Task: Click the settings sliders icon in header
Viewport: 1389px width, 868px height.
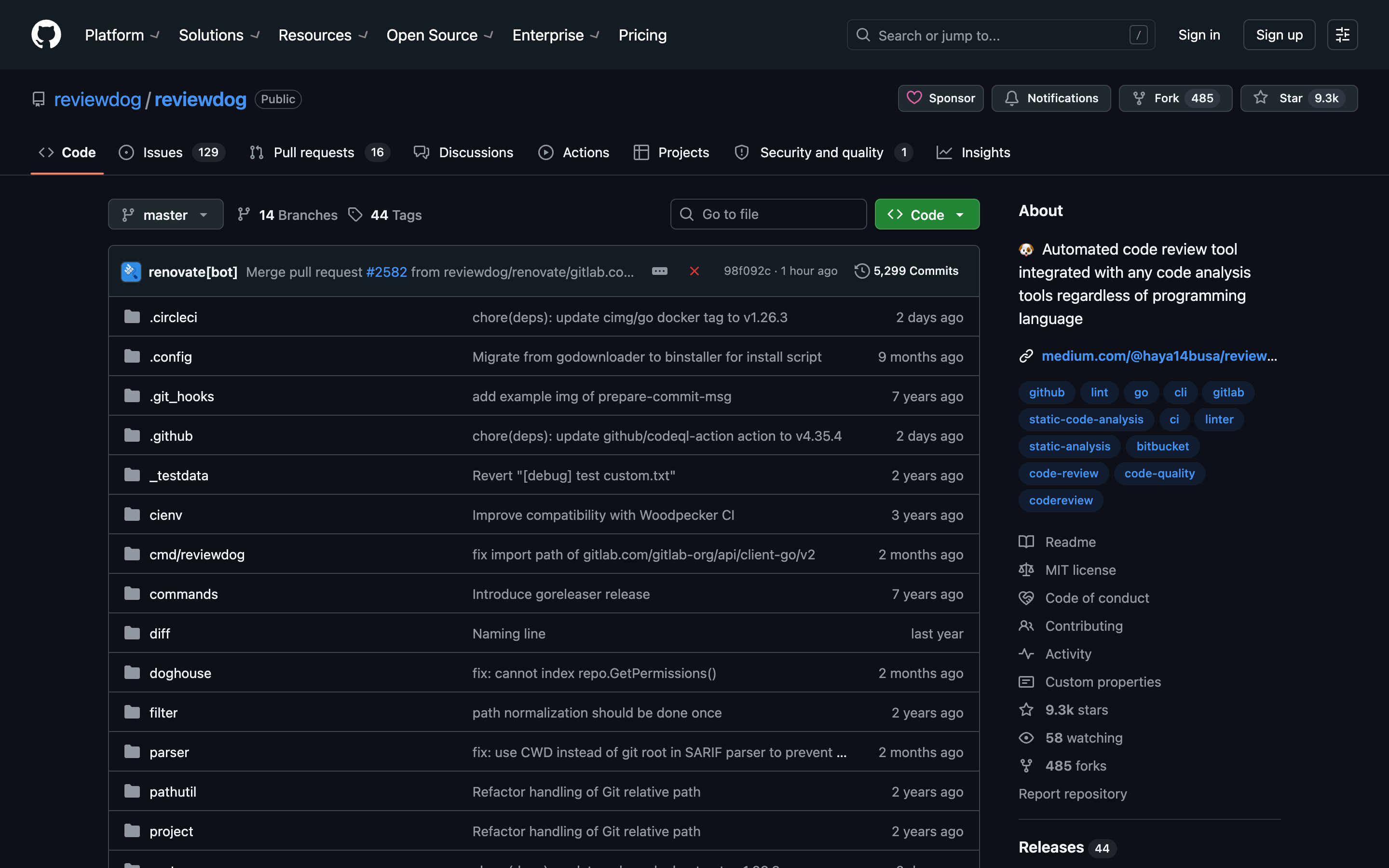Action: coord(1342,35)
